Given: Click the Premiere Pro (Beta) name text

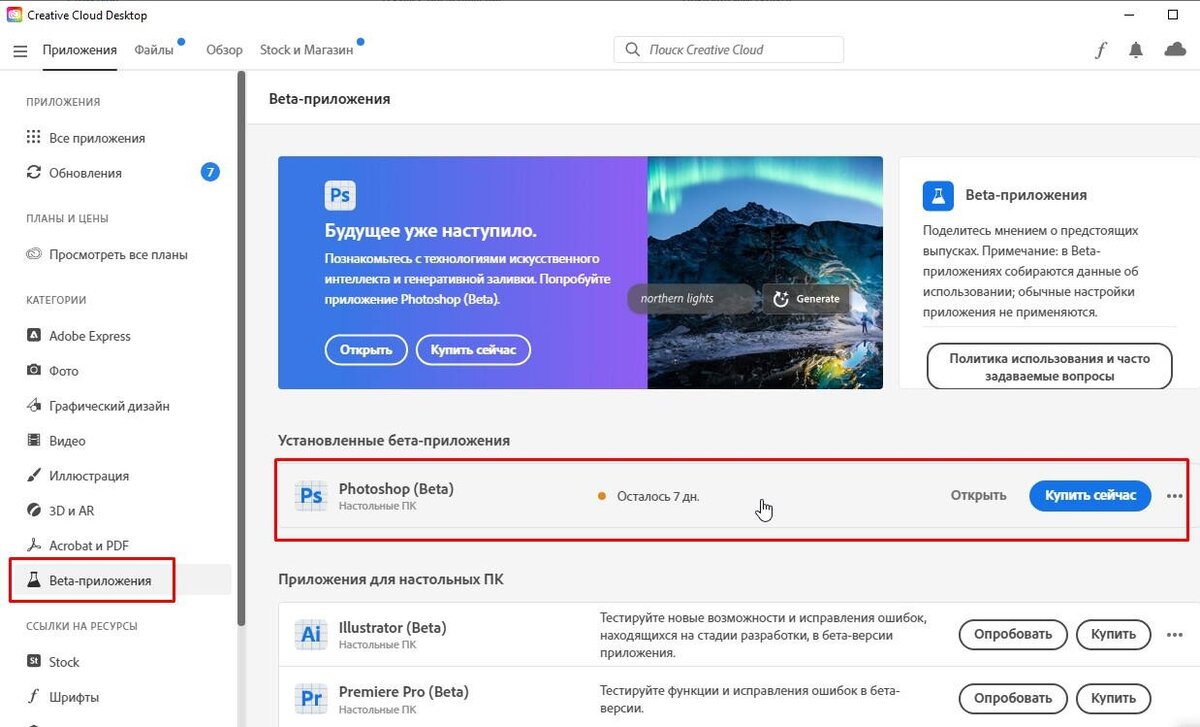Looking at the screenshot, I should pyautogui.click(x=403, y=691).
